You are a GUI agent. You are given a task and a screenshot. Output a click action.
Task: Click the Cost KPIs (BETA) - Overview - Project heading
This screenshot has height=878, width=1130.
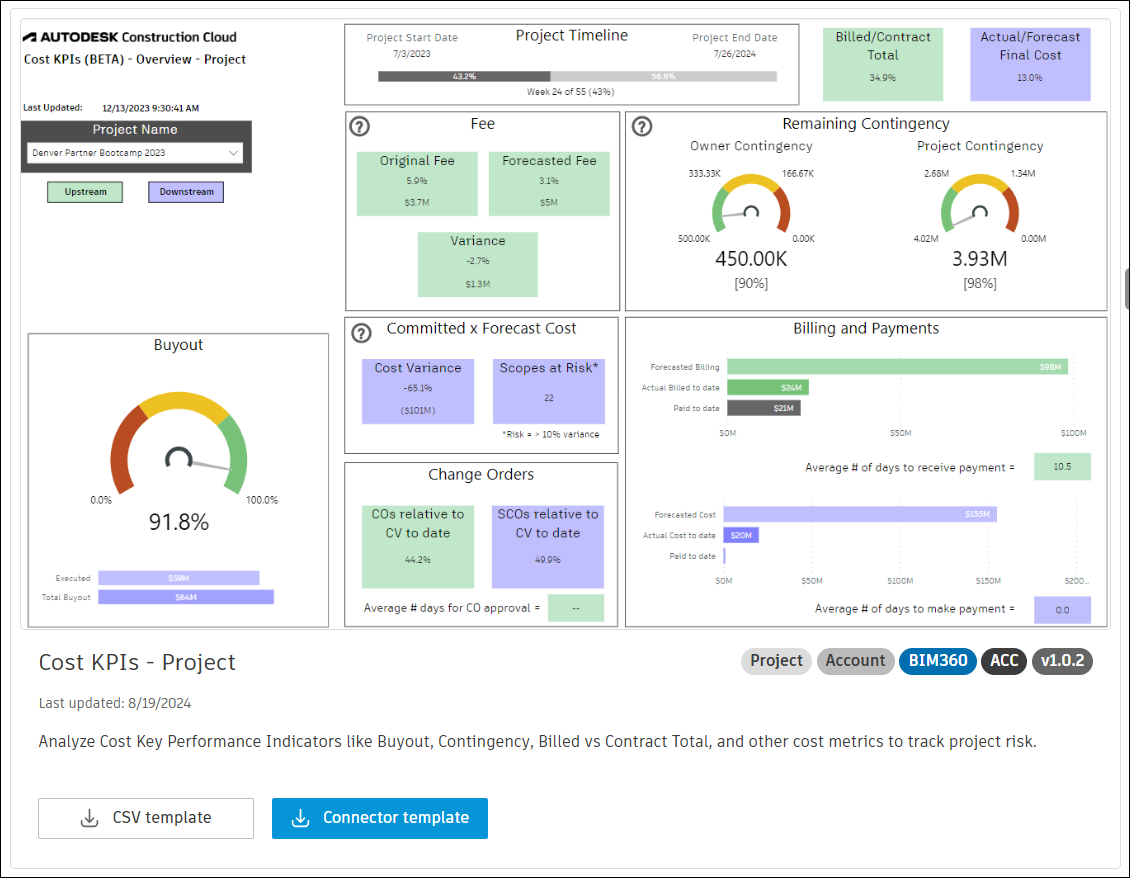[135, 59]
